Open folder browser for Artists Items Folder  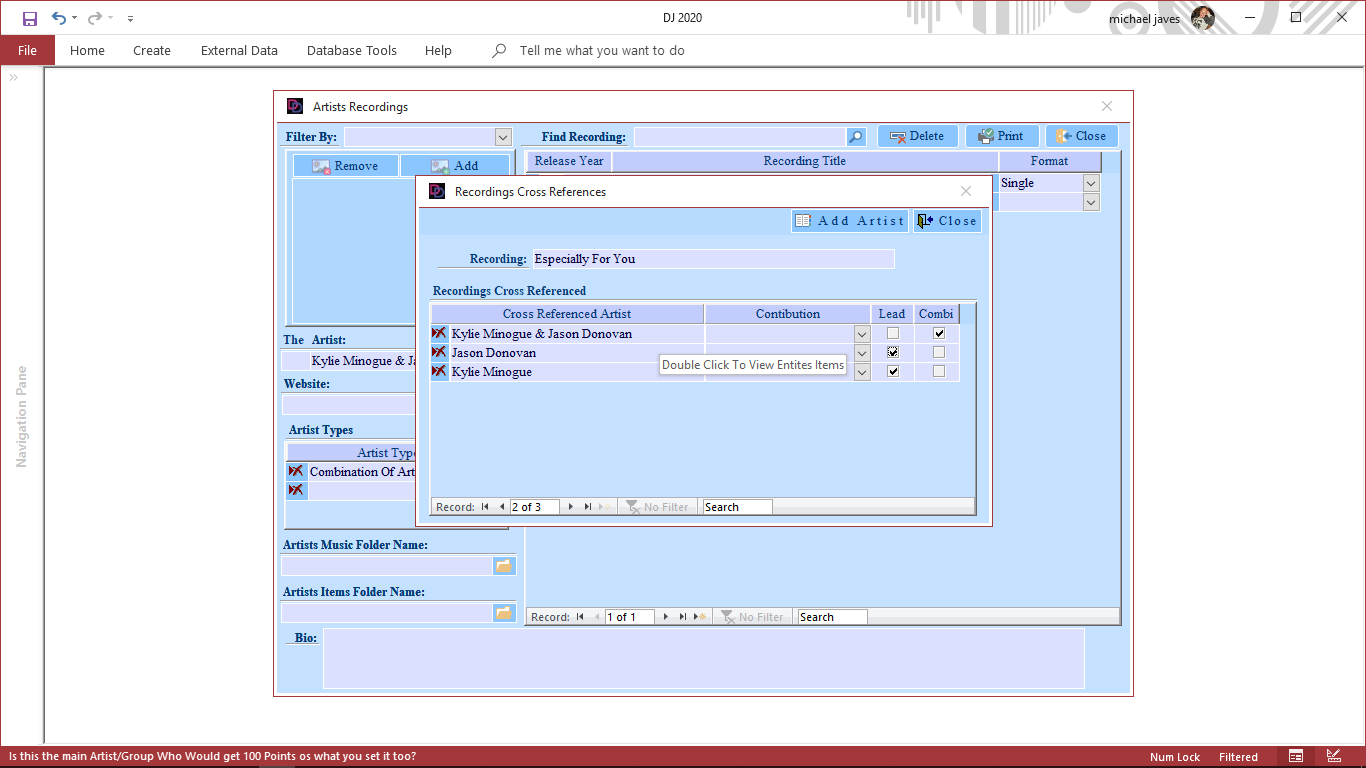click(504, 612)
